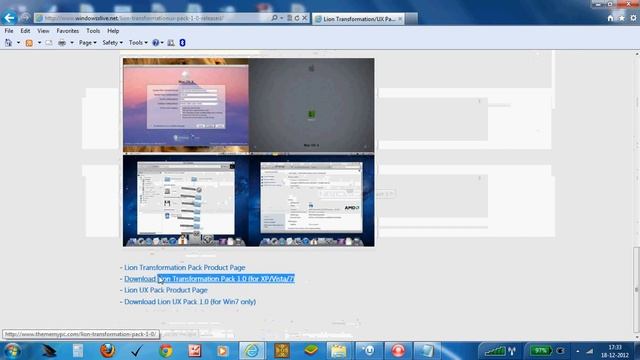Screen dimensions: 640x360
Task: Go back with the browser Back arrow
Action: tap(9, 18)
